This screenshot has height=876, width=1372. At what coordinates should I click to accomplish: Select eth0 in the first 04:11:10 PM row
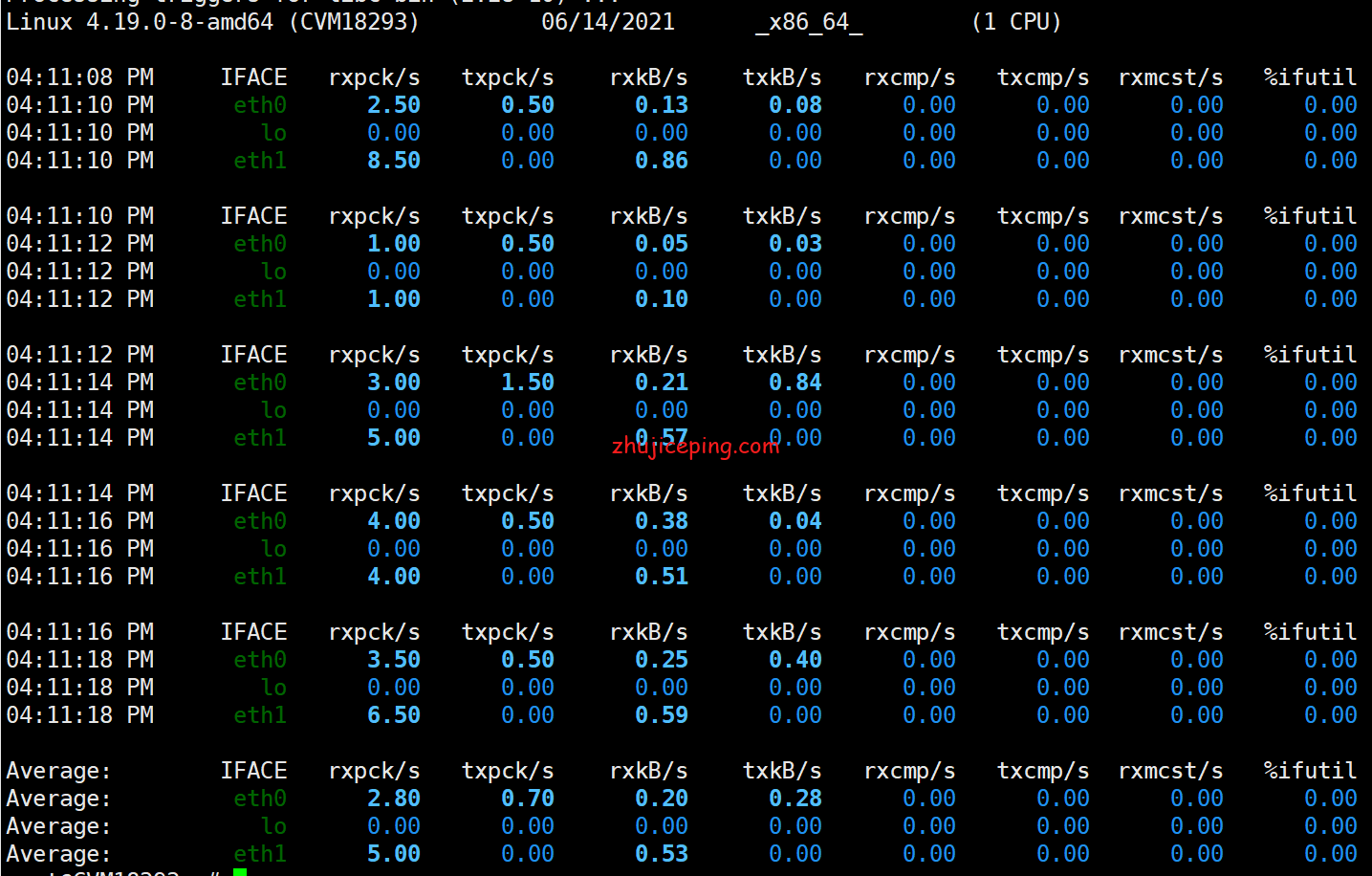tap(260, 105)
